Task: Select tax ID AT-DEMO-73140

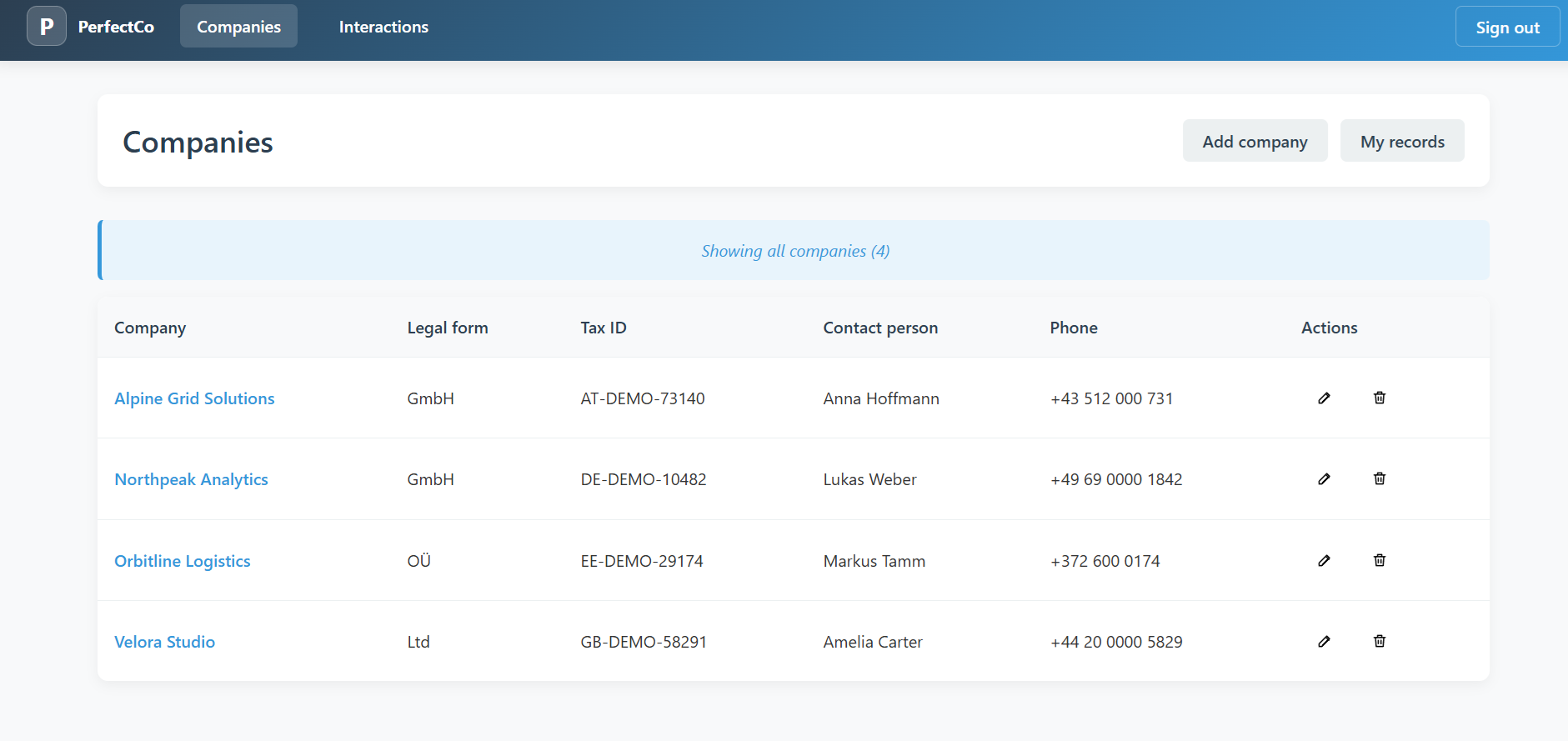Action: 643,398
